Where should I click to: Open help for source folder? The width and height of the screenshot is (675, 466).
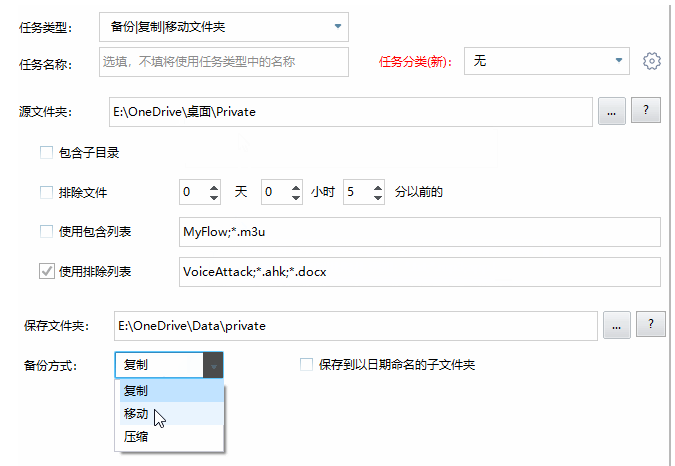pos(646,110)
